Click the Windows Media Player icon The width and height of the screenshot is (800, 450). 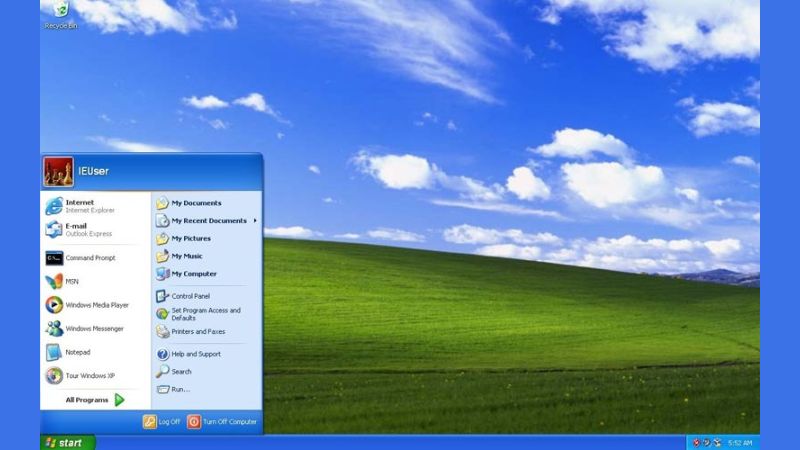pyautogui.click(x=54, y=305)
